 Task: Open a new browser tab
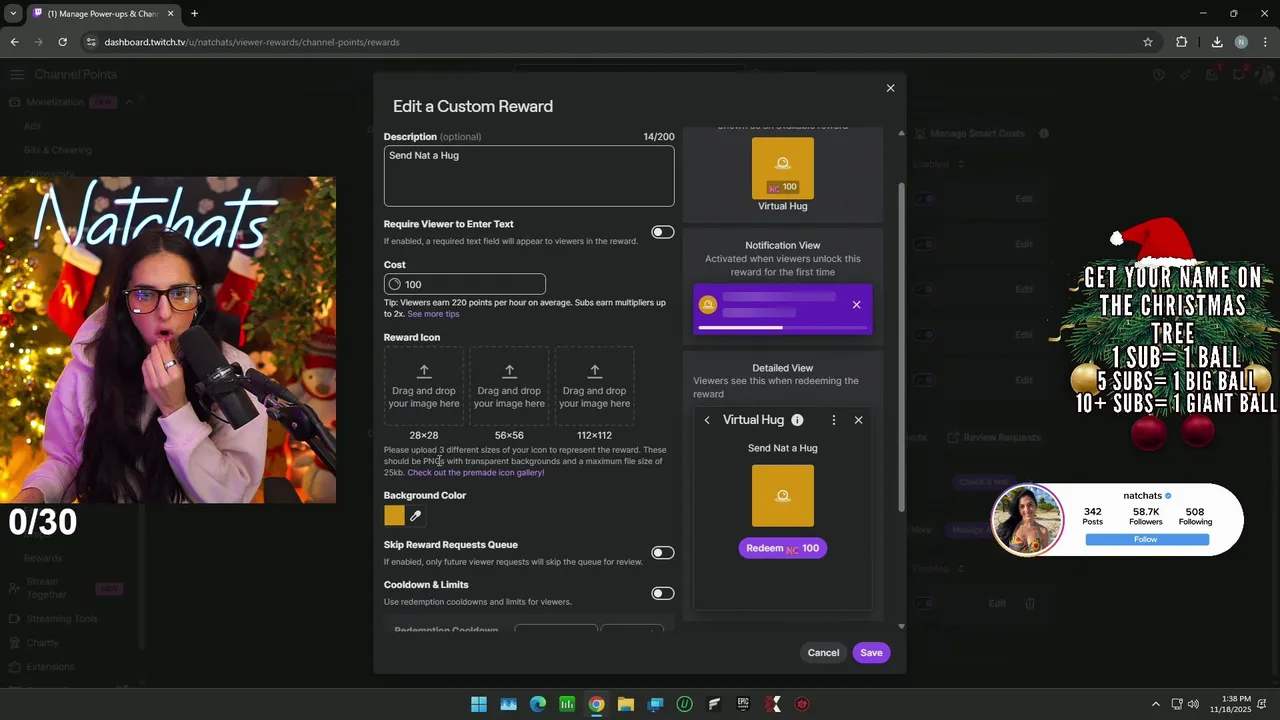(x=195, y=14)
